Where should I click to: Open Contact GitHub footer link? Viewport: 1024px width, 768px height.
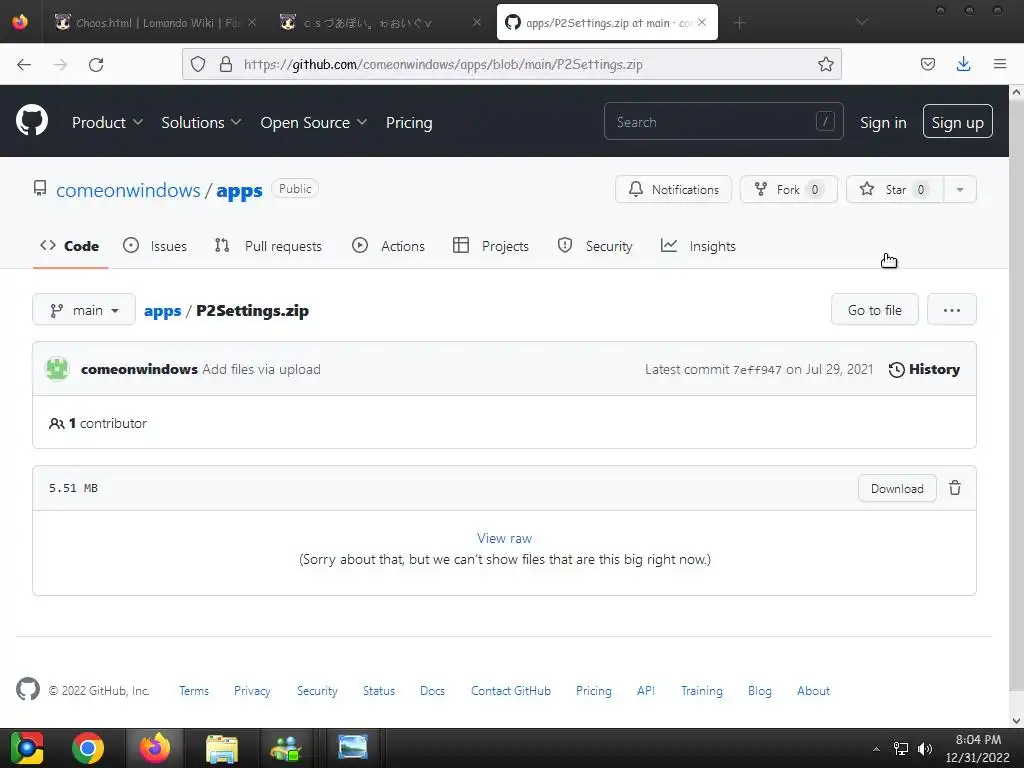coord(511,690)
